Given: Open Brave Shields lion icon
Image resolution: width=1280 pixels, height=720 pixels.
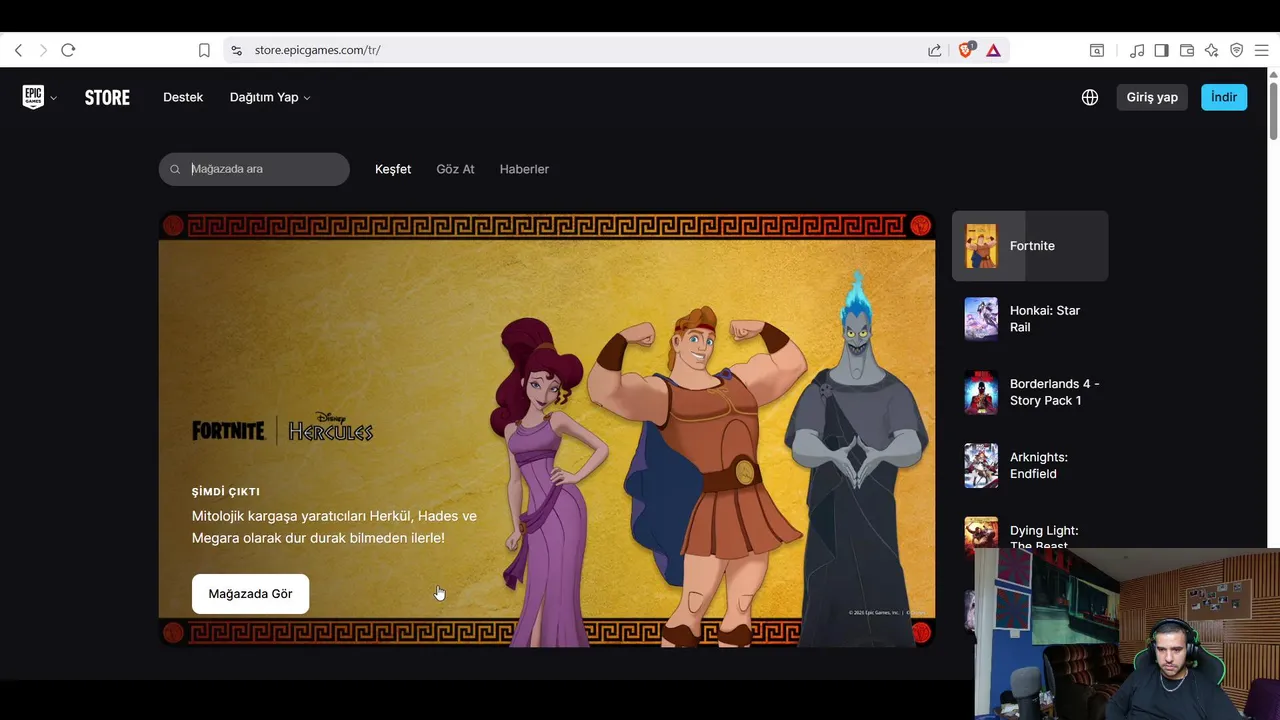Looking at the screenshot, I should coord(966,50).
